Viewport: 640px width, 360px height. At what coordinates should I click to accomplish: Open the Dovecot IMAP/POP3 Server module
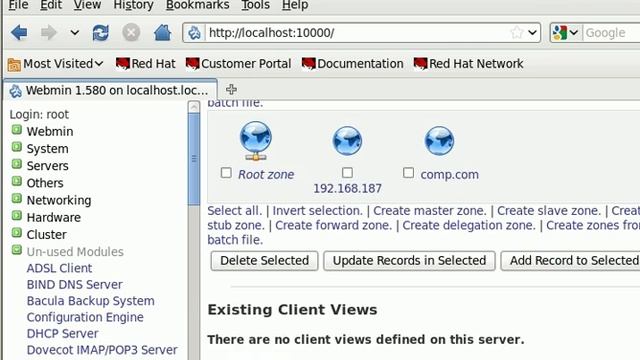point(102,350)
